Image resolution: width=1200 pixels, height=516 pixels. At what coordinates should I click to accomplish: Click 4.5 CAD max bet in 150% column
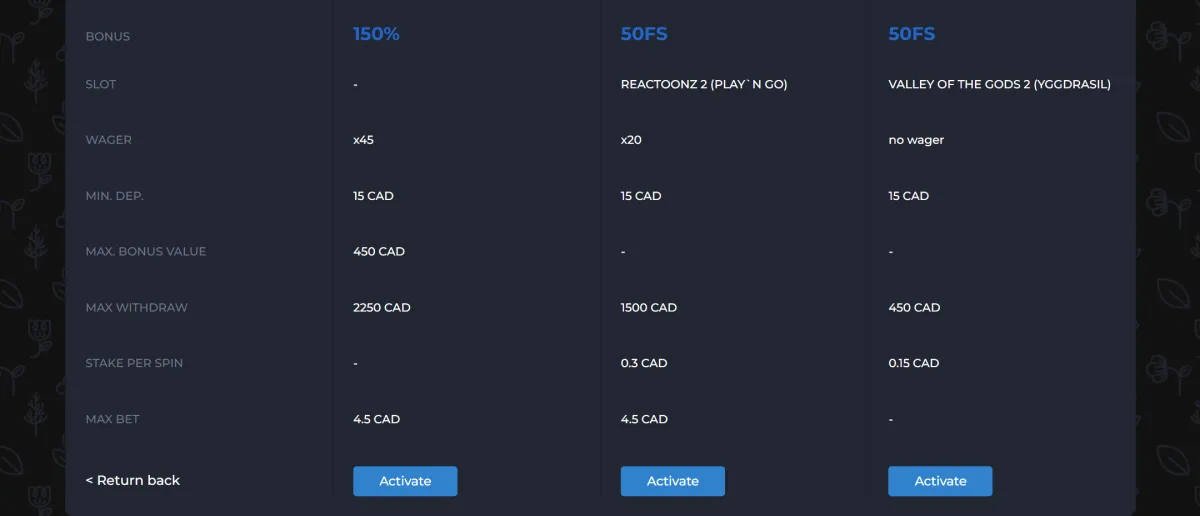click(377, 420)
